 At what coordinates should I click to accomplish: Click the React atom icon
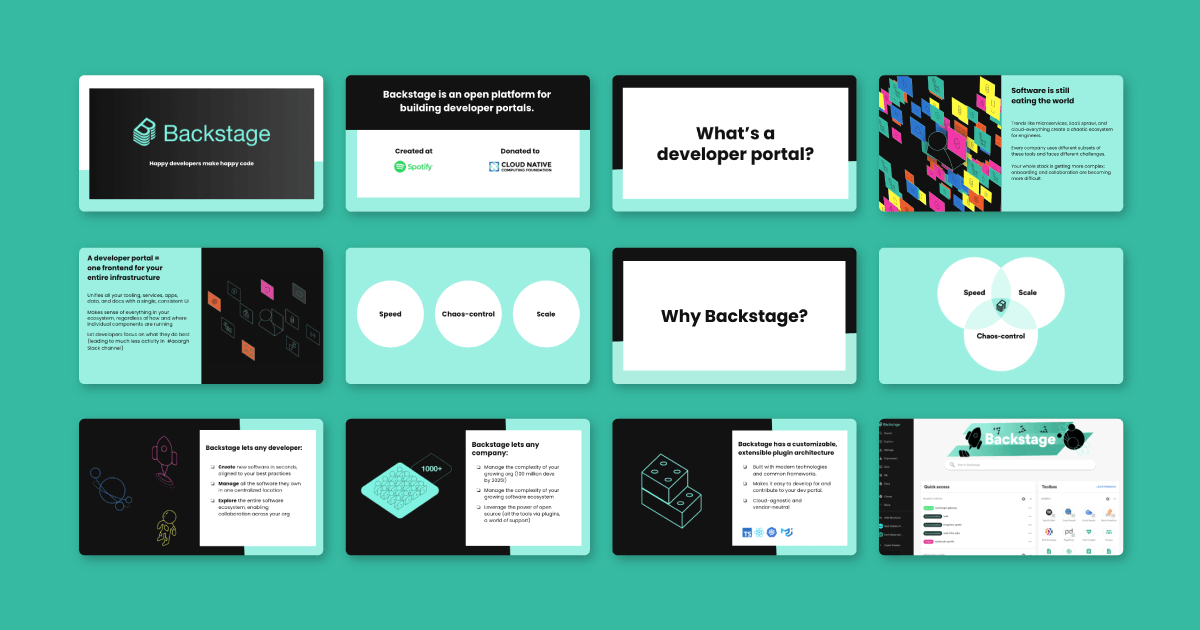(760, 534)
